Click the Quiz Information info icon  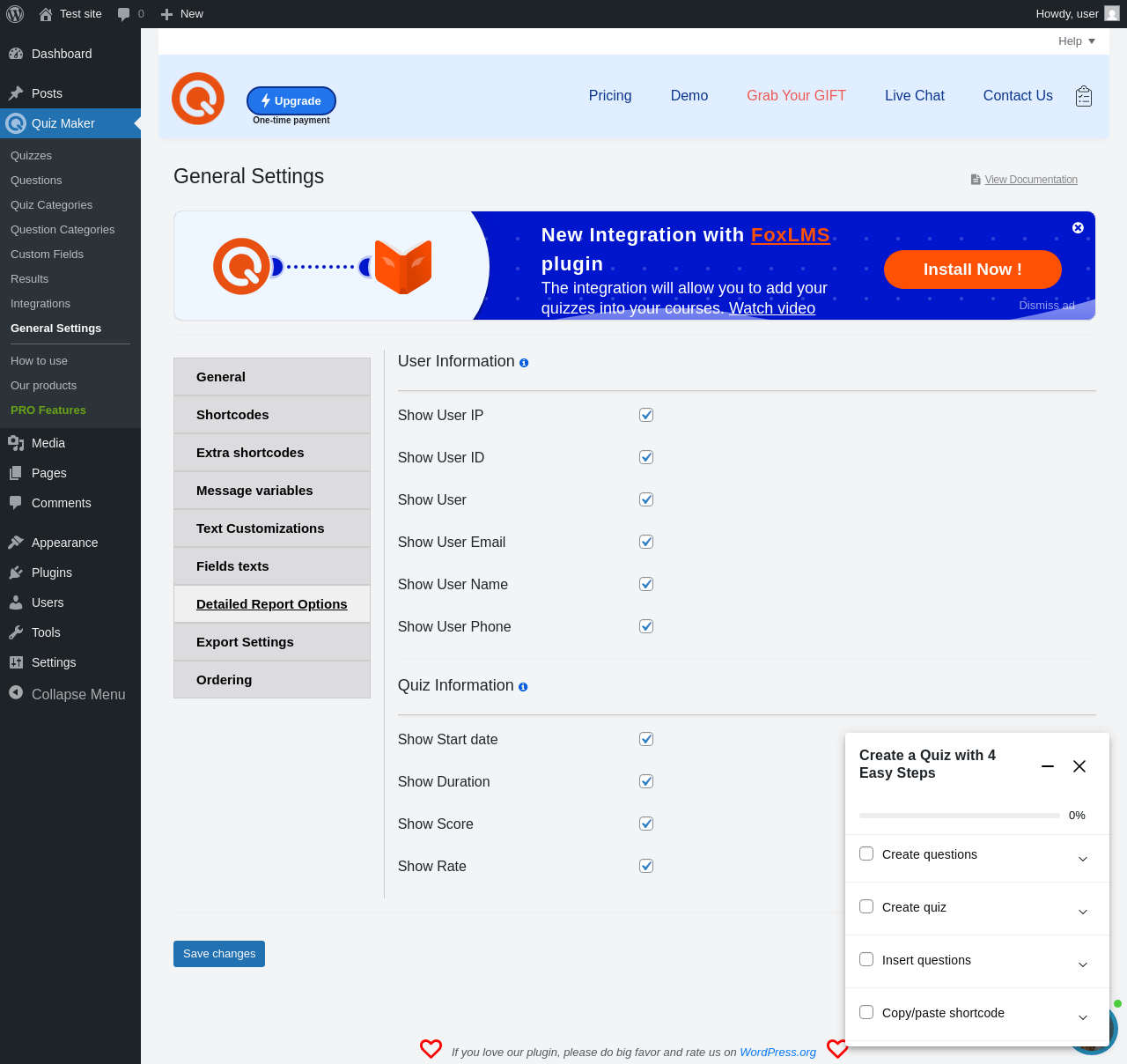(x=523, y=687)
